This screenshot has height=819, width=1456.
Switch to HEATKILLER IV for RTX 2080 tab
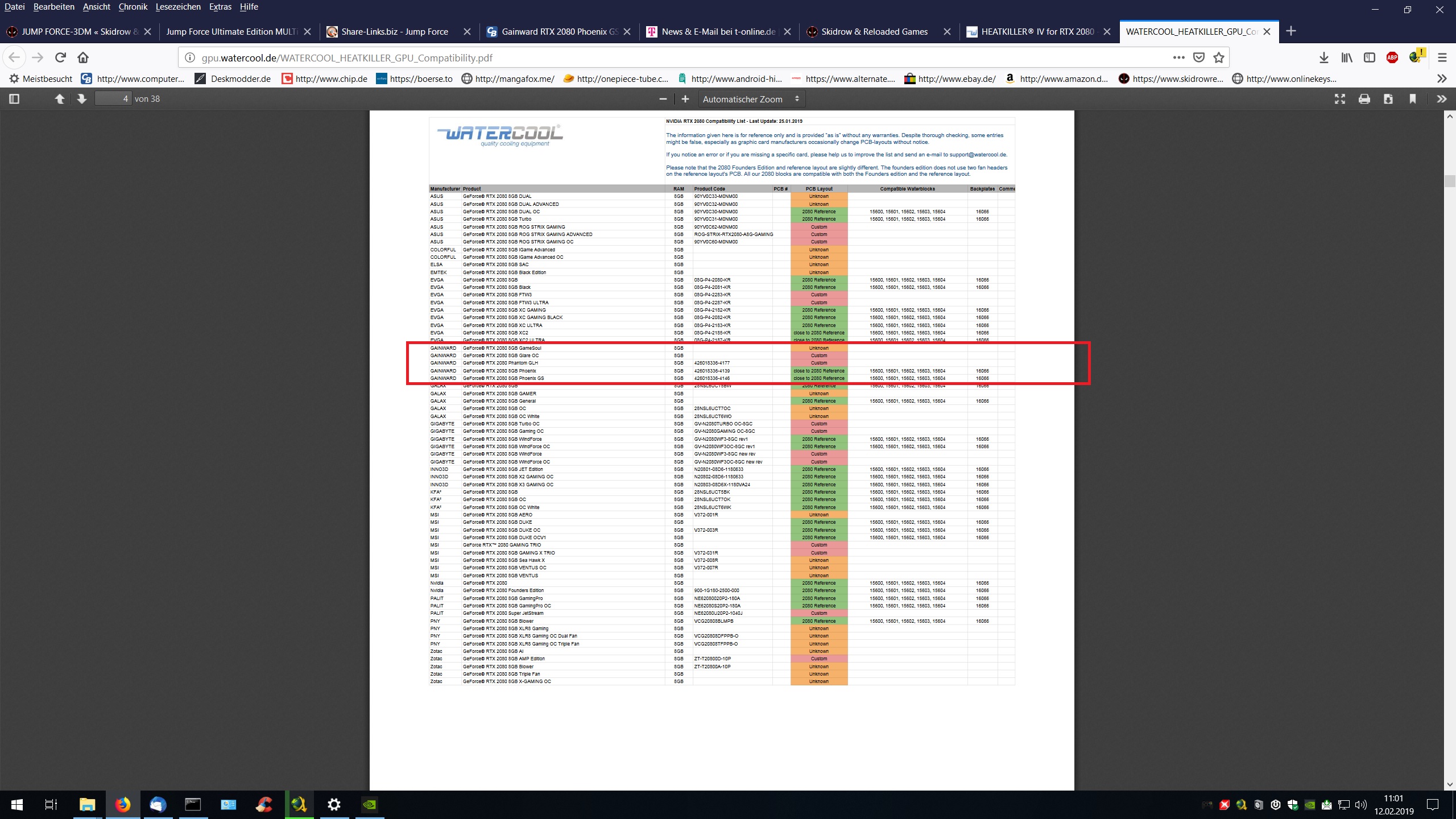(1037, 32)
